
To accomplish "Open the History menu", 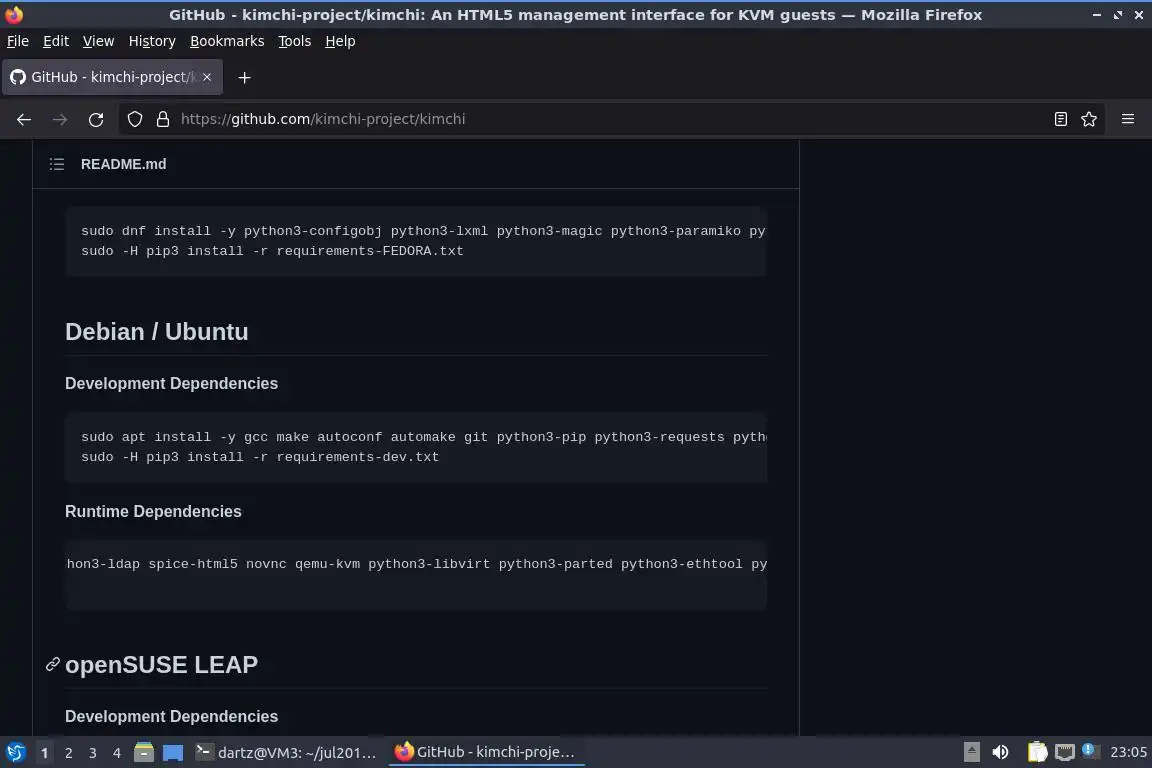I will coord(152,41).
